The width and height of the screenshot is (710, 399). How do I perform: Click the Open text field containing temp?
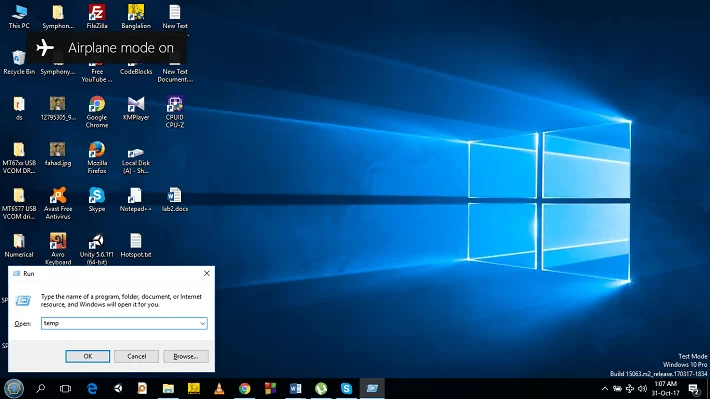pos(124,323)
